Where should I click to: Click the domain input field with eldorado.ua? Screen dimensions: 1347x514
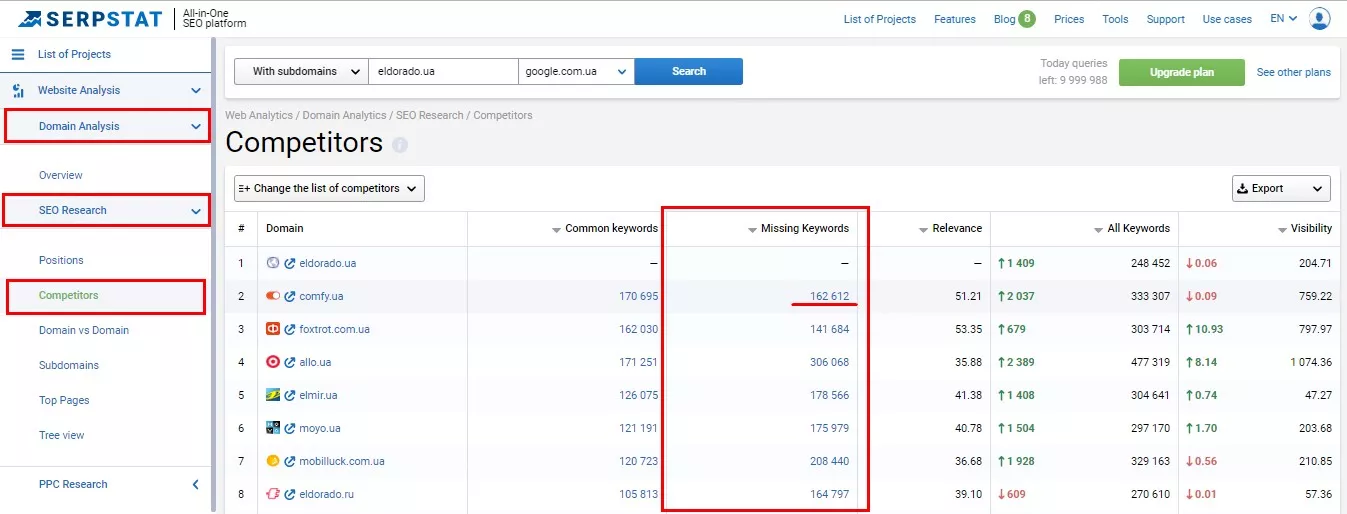(443, 71)
